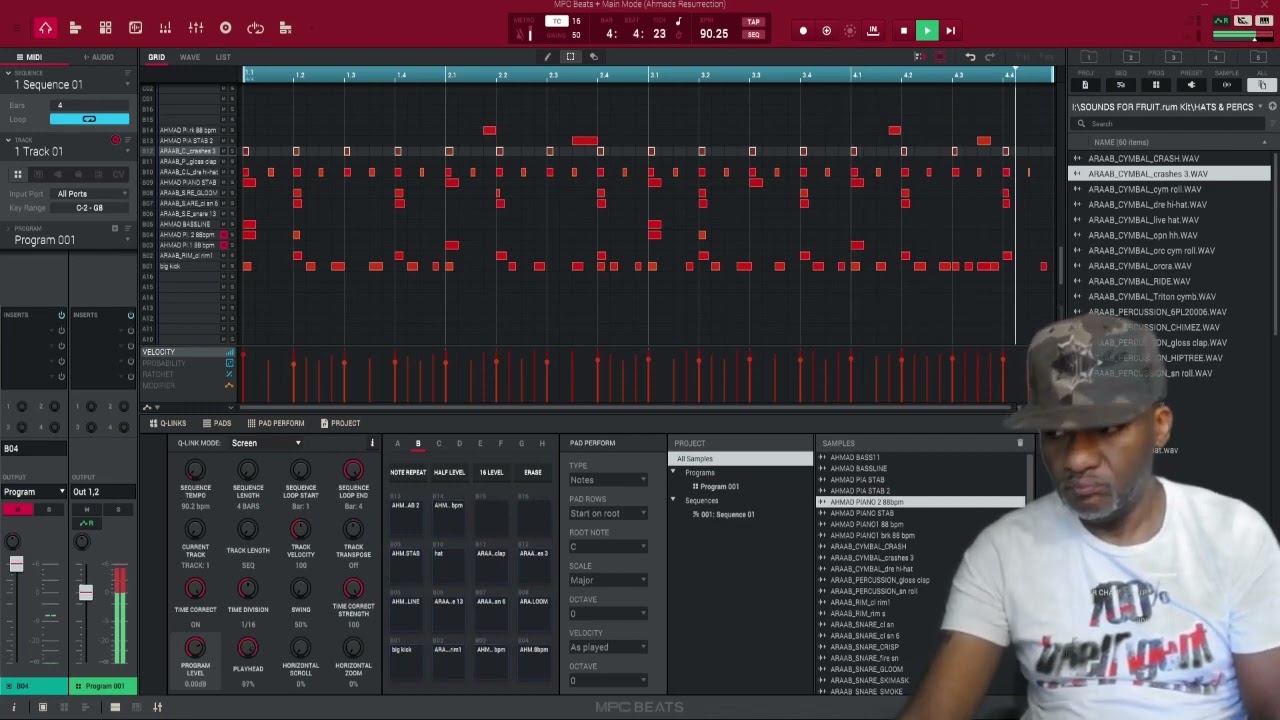Solo the AHMAD PIANO STAB row
Screen dimensions: 1280x720
[x=232, y=182]
